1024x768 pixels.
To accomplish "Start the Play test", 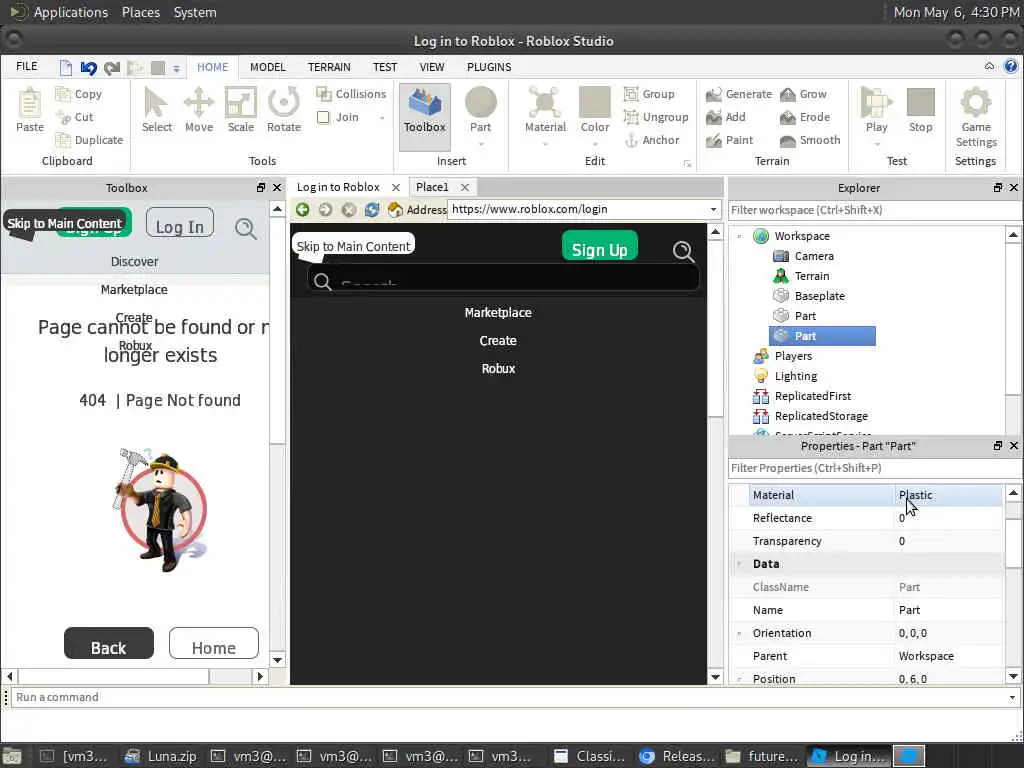I will tap(876, 110).
